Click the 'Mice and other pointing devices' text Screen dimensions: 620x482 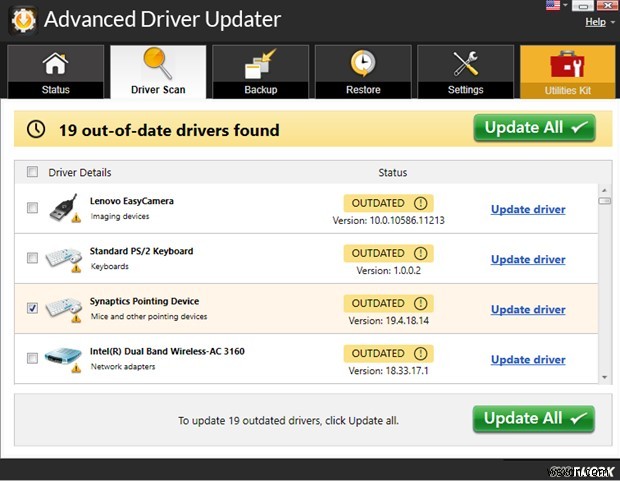[149, 316]
